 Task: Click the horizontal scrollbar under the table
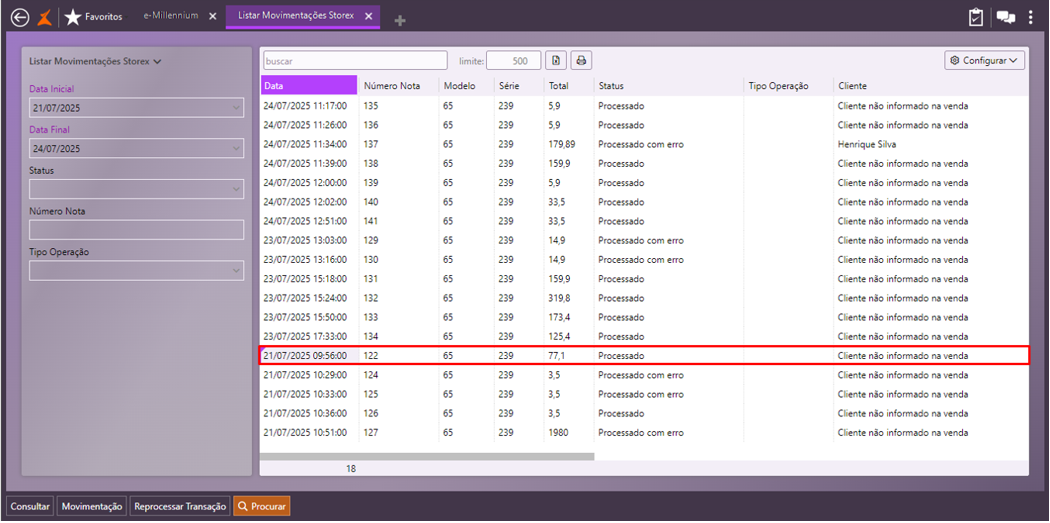[427, 457]
